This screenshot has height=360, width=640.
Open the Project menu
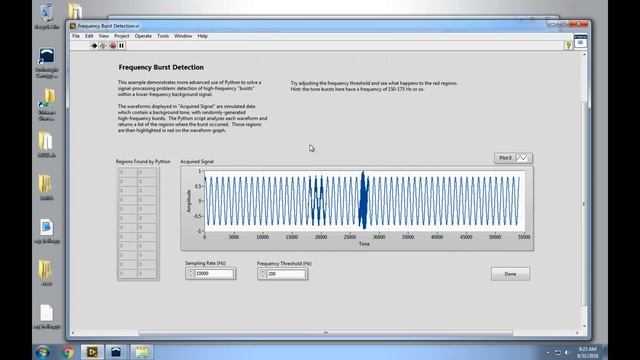pos(122,36)
